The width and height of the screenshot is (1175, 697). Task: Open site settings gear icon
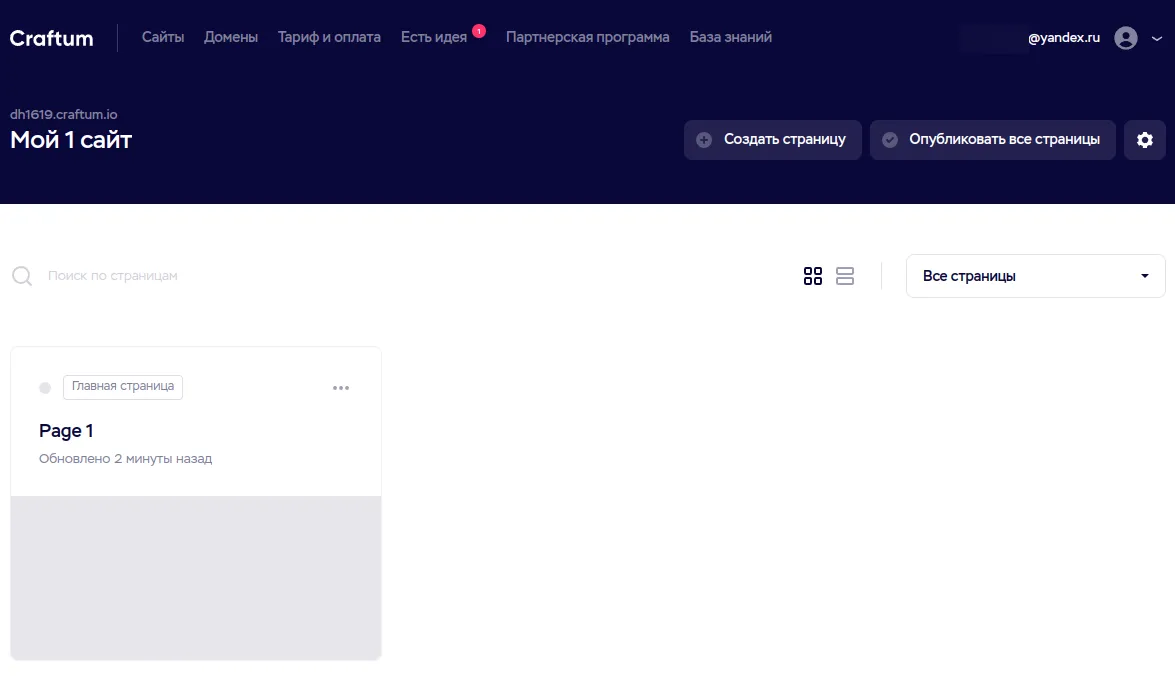tap(1145, 140)
